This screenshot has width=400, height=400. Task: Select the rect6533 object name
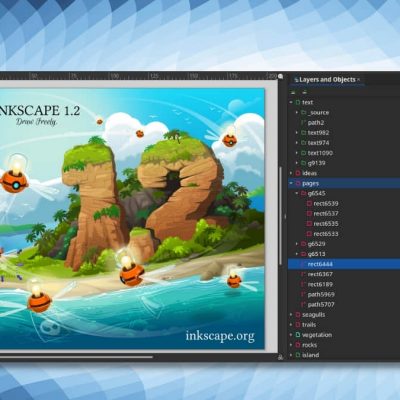click(326, 234)
